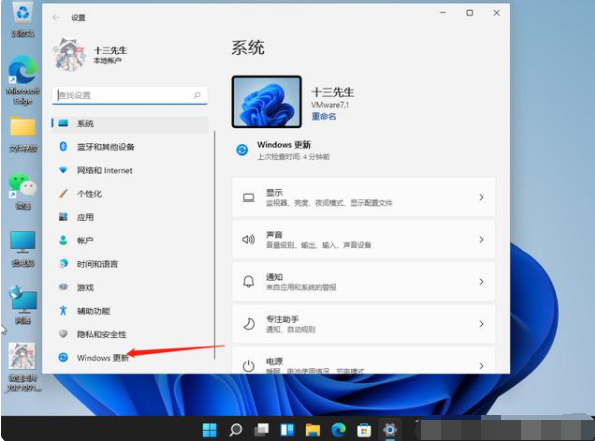Select 辅助功能 sidebar item
Image resolution: width=595 pixels, height=441 pixels.
(130, 310)
